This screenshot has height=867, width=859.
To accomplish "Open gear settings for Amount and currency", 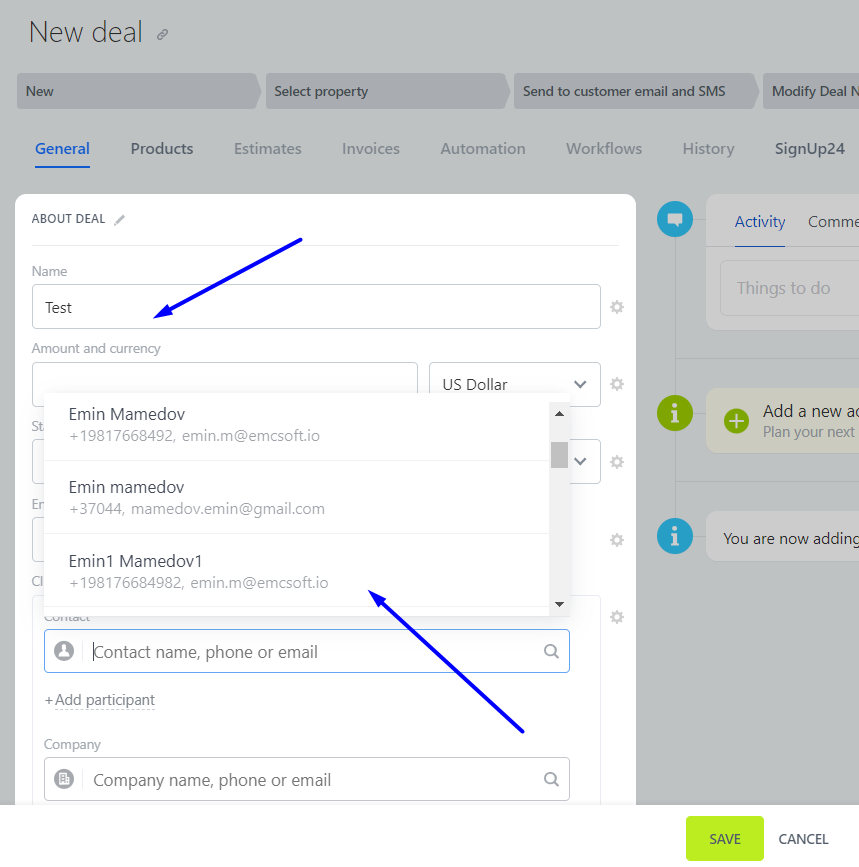I will pyautogui.click(x=617, y=384).
